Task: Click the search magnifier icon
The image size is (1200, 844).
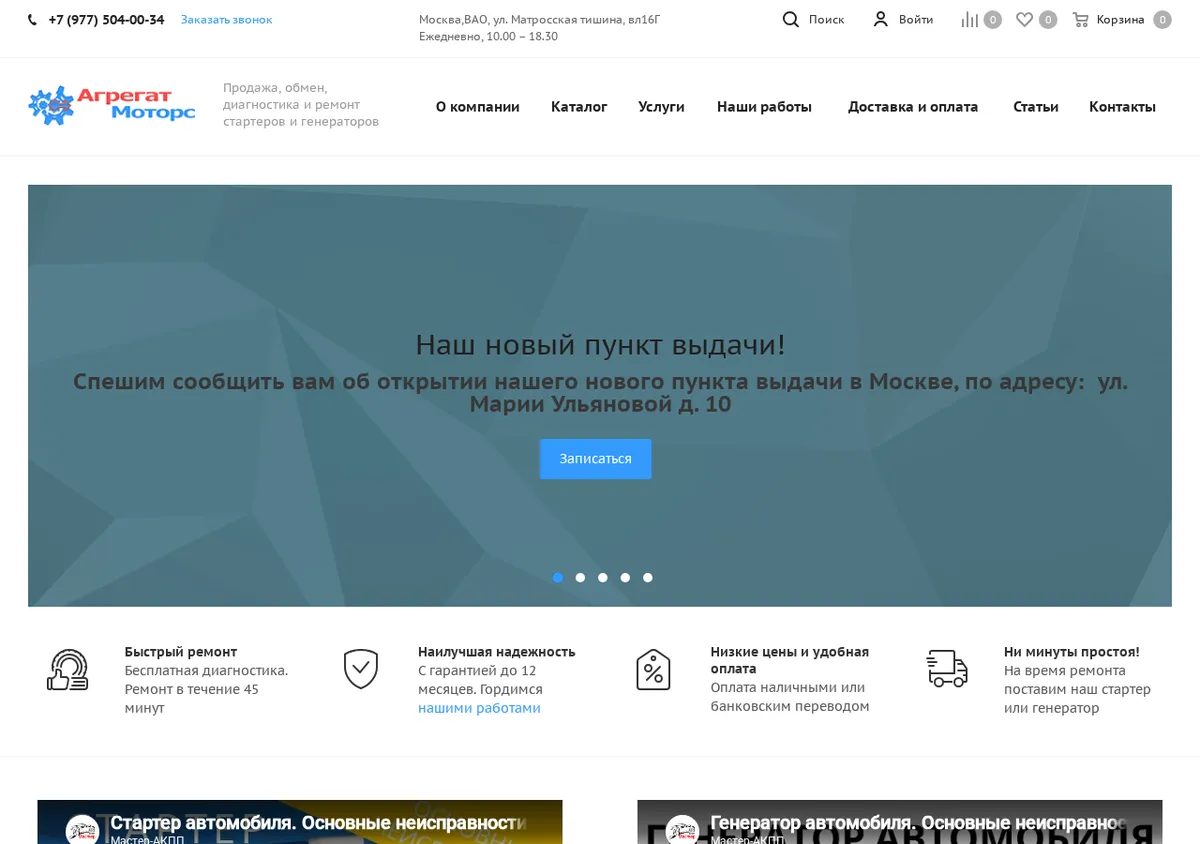Action: coord(791,19)
